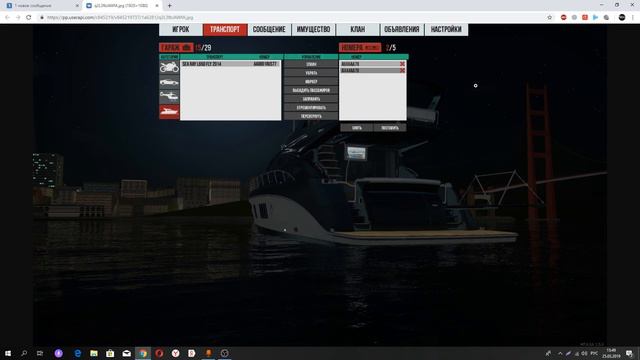
Task: Click the red adblock extension icon
Action: tap(564, 18)
